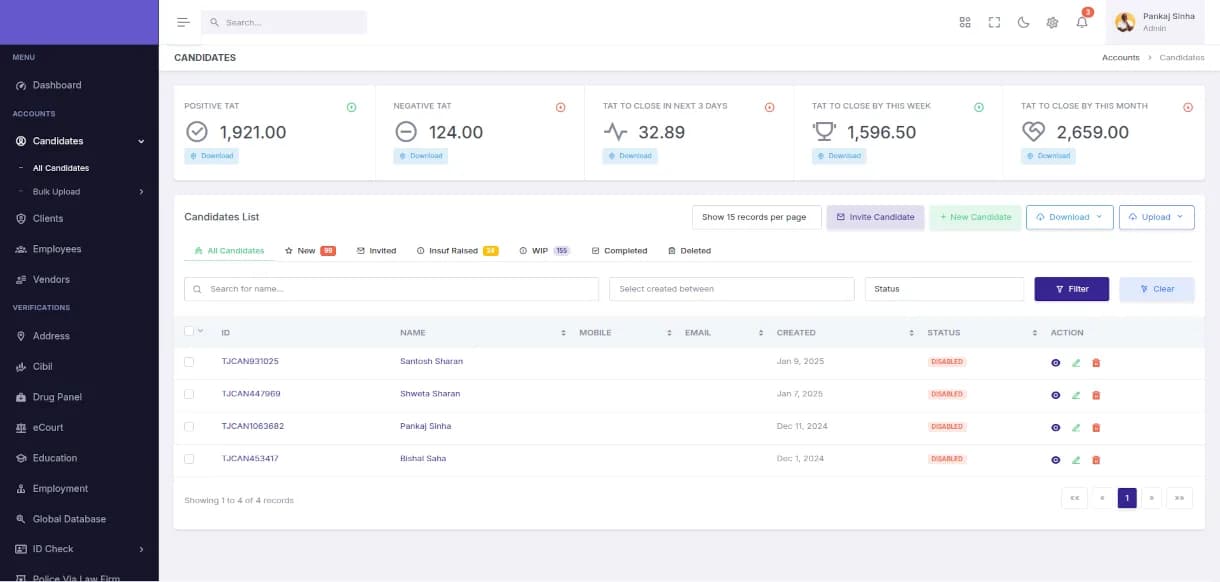Download TAT to close by this week
1220x582 pixels.
[840, 156]
